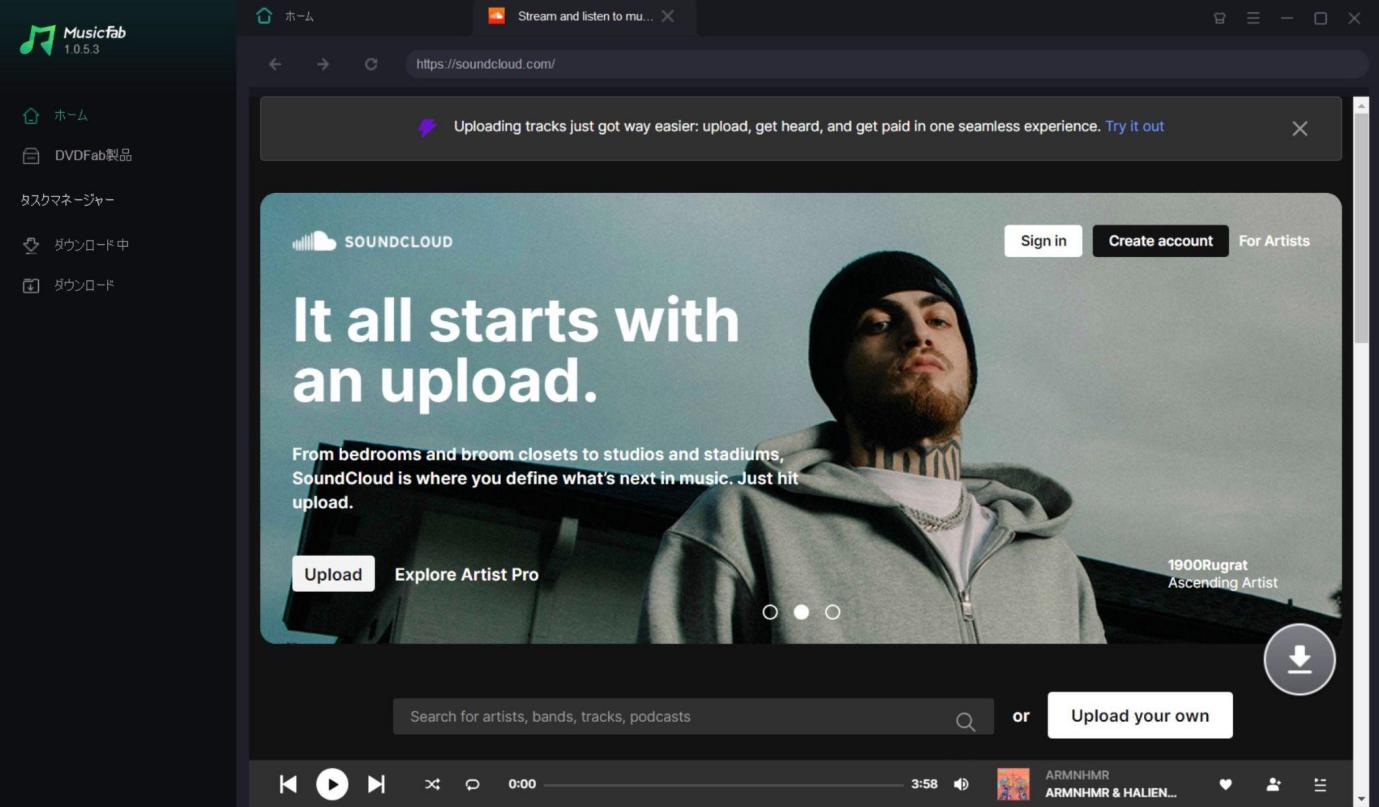Follow the artist with person-plus icon
The width and height of the screenshot is (1379, 807).
[1273, 785]
